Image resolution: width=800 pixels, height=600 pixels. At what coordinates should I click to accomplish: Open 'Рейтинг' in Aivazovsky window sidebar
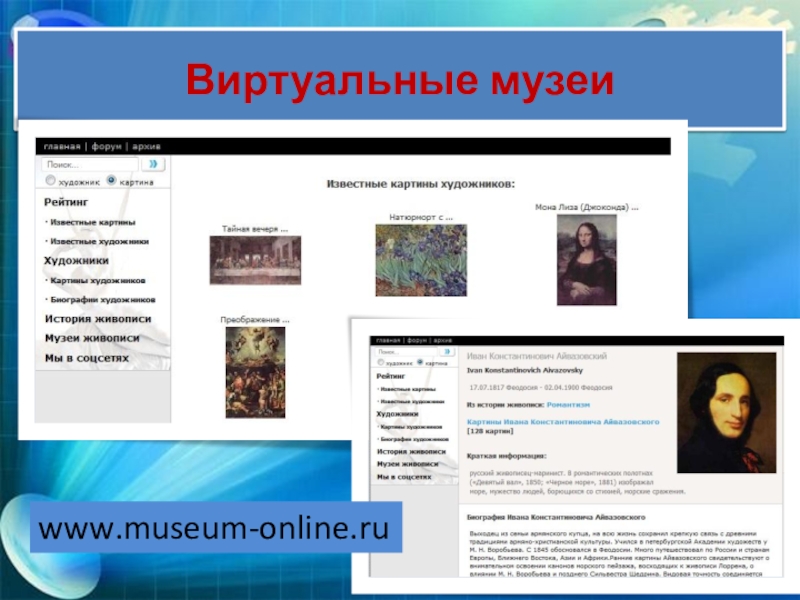390,376
